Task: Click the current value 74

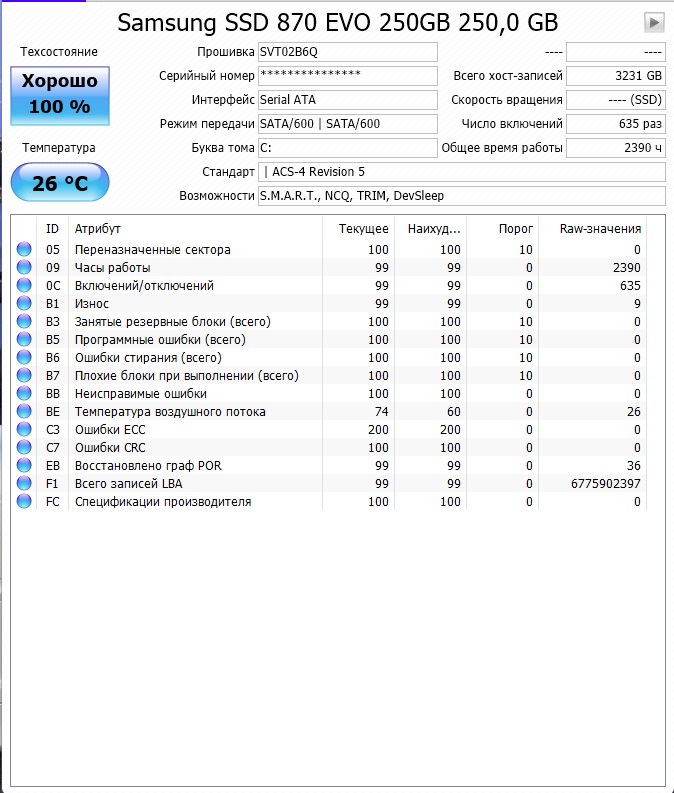Action: 382,412
